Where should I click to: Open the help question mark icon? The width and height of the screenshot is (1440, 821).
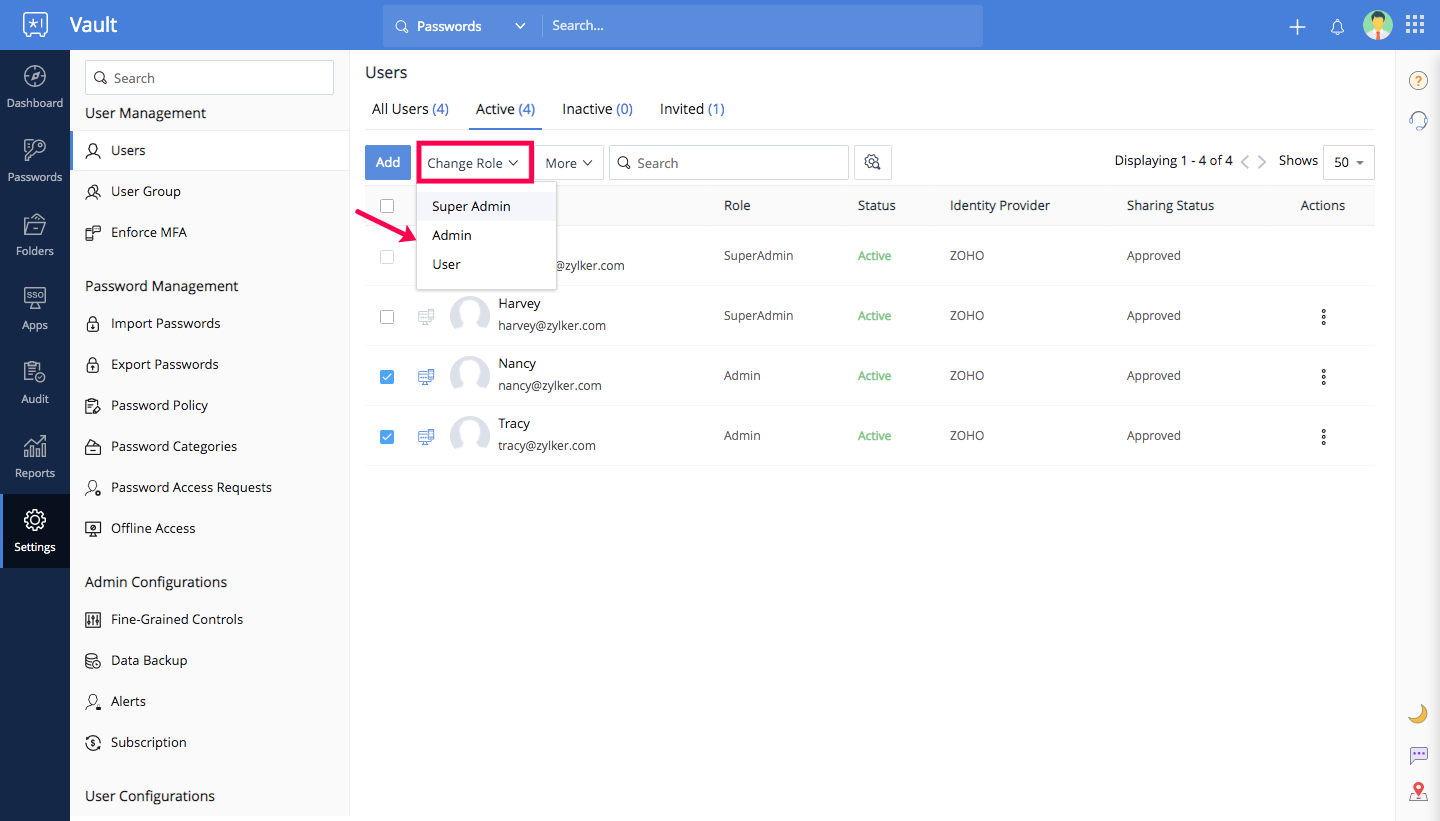point(1417,81)
